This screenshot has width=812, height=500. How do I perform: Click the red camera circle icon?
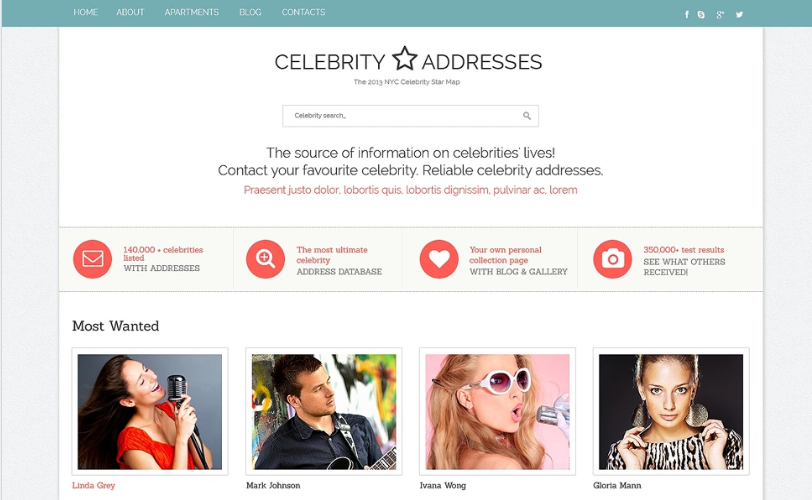tap(613, 259)
